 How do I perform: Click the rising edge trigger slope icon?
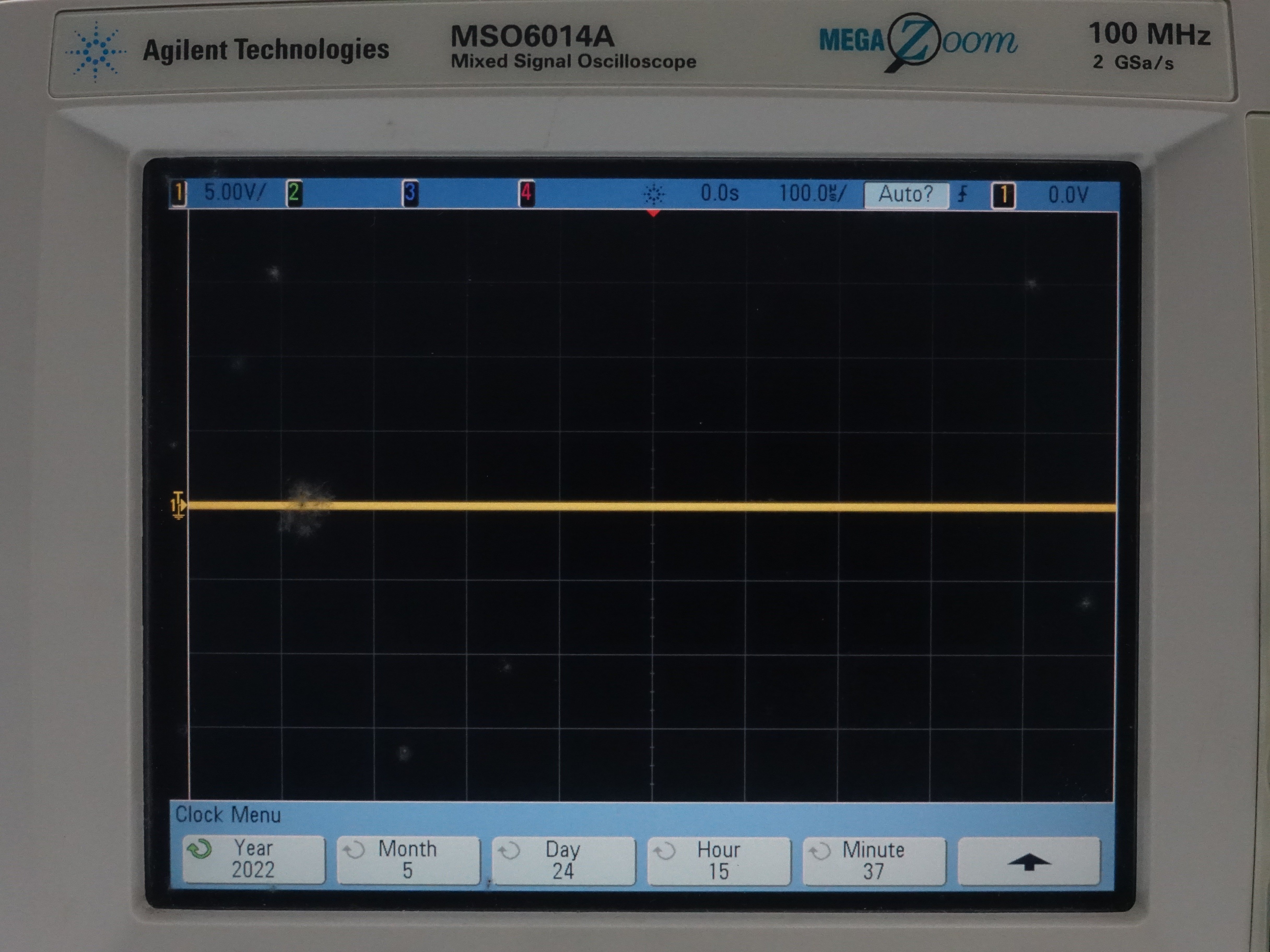point(963,194)
